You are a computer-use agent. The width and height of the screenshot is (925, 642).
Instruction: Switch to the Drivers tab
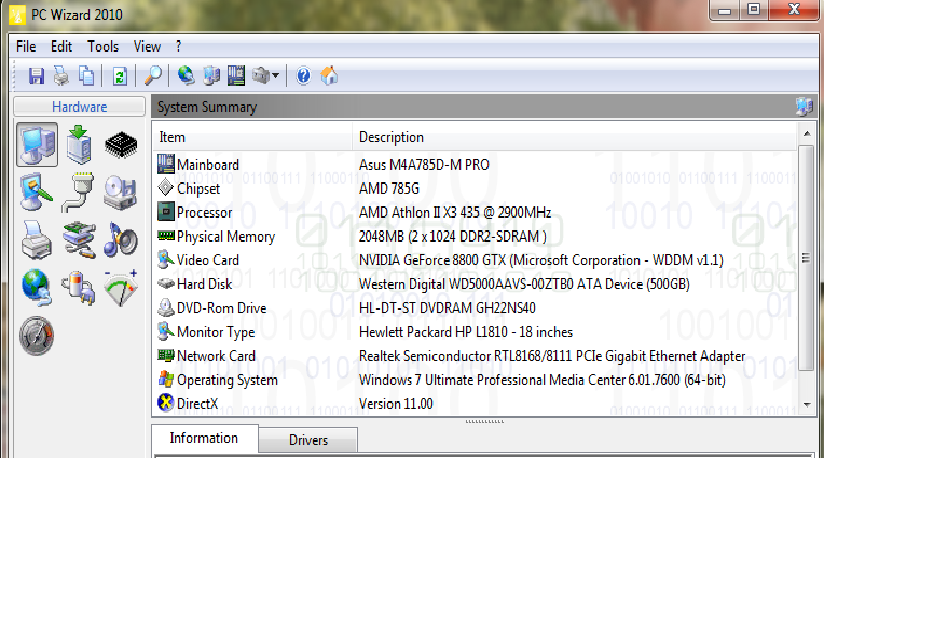(x=308, y=440)
